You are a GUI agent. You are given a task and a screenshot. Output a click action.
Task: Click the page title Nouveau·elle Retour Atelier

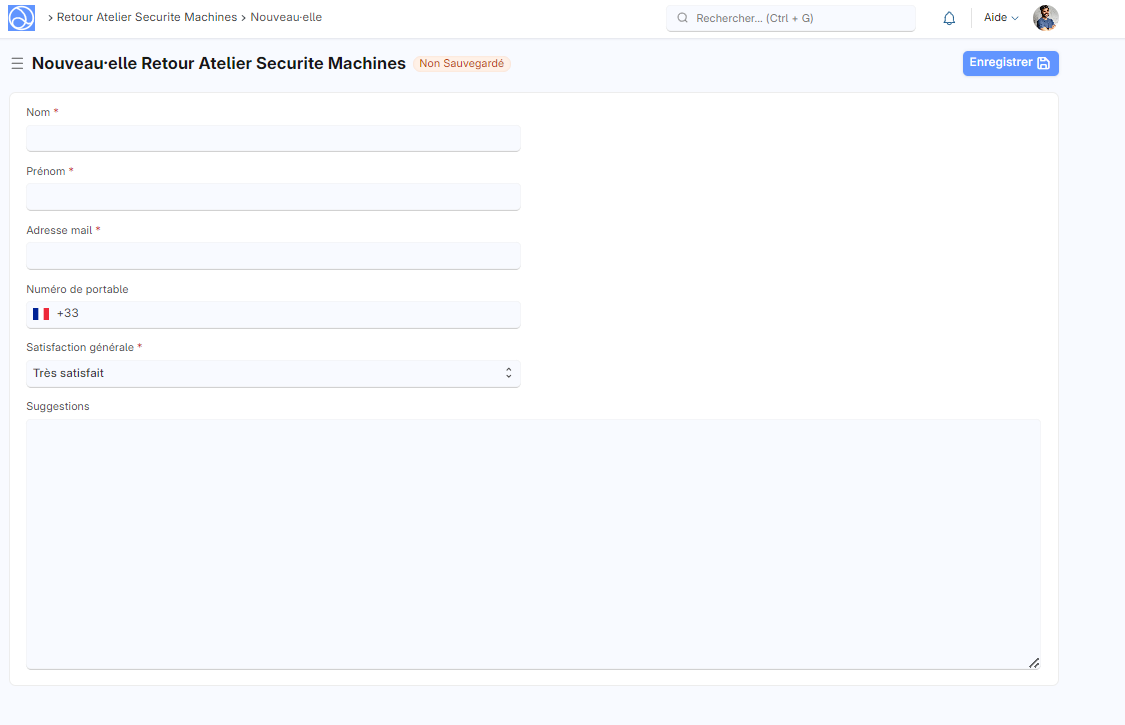click(x=219, y=64)
